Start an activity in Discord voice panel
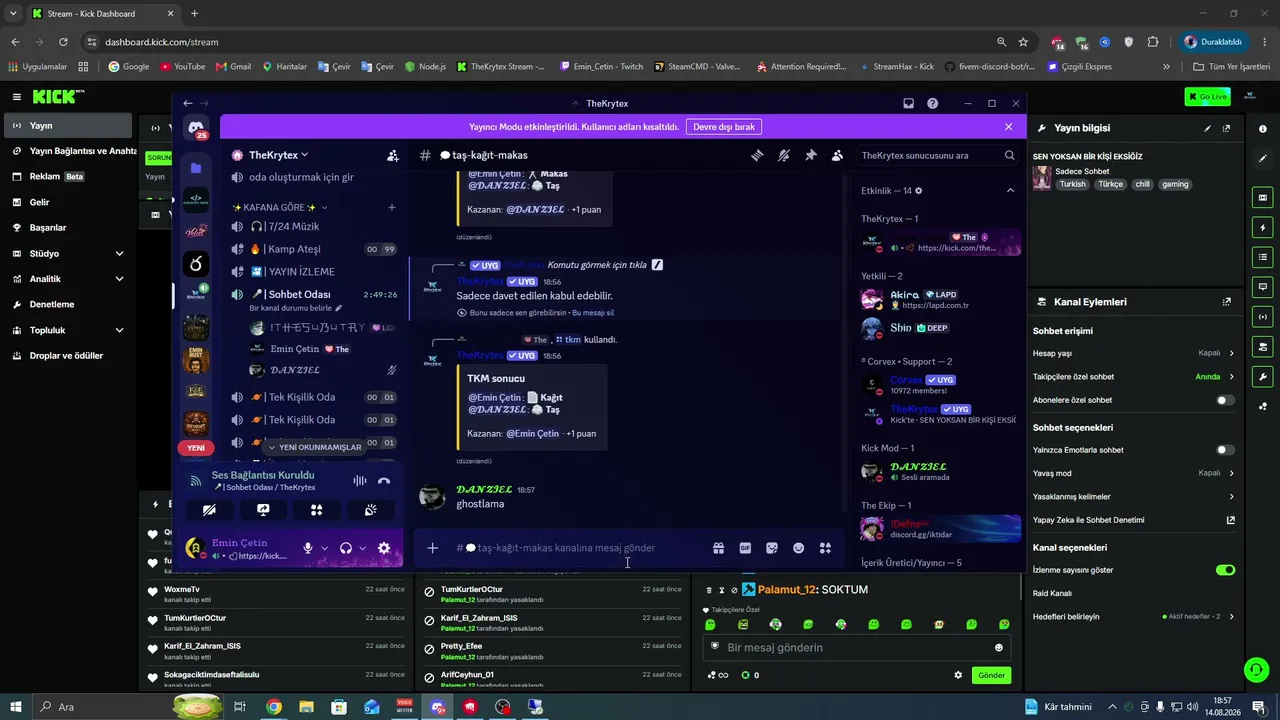Image resolution: width=1280 pixels, height=720 pixels. (x=316, y=510)
